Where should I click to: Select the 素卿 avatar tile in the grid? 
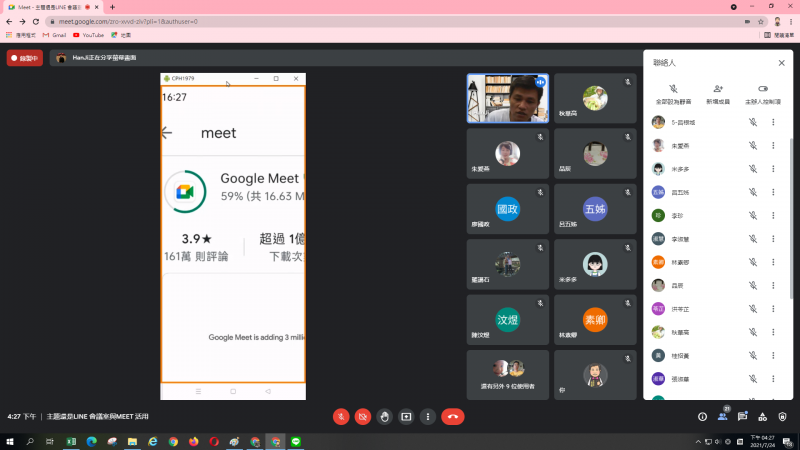click(x=595, y=320)
